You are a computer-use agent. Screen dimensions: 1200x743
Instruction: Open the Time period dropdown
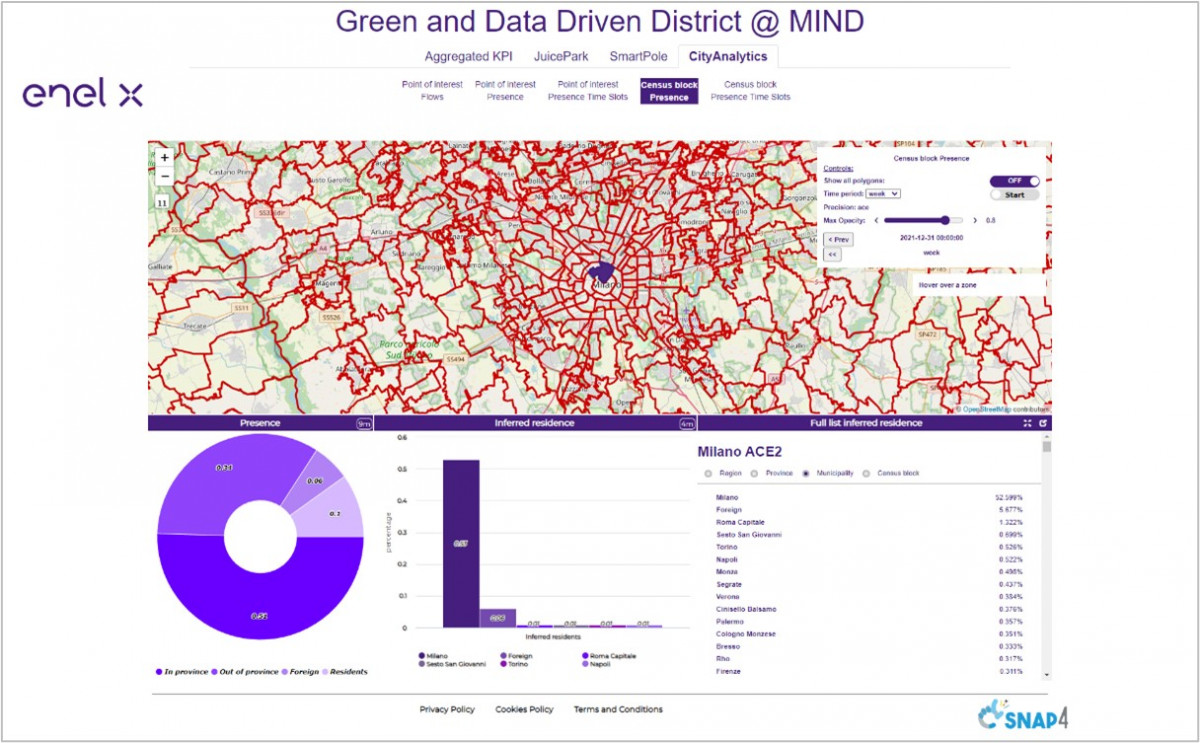(883, 193)
